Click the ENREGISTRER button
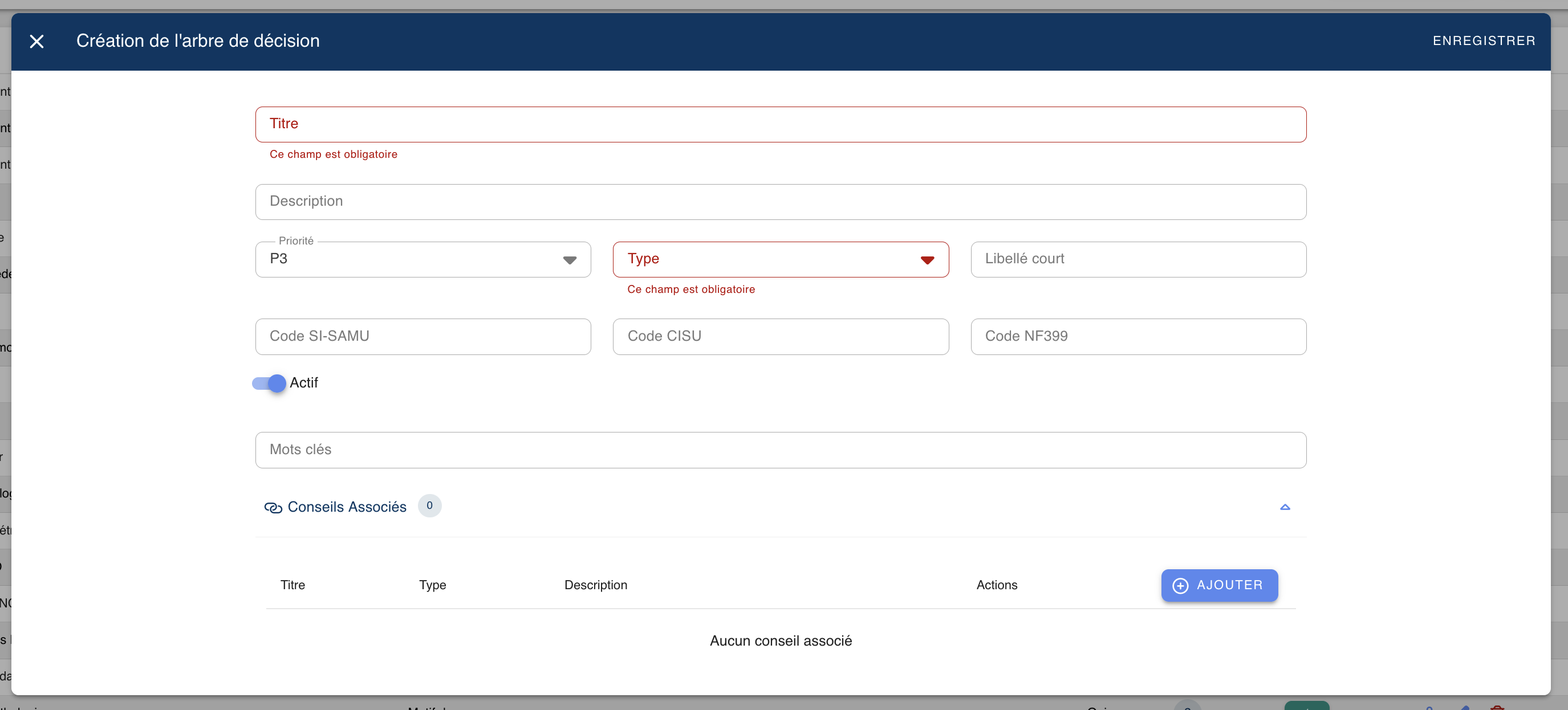 coord(1484,41)
